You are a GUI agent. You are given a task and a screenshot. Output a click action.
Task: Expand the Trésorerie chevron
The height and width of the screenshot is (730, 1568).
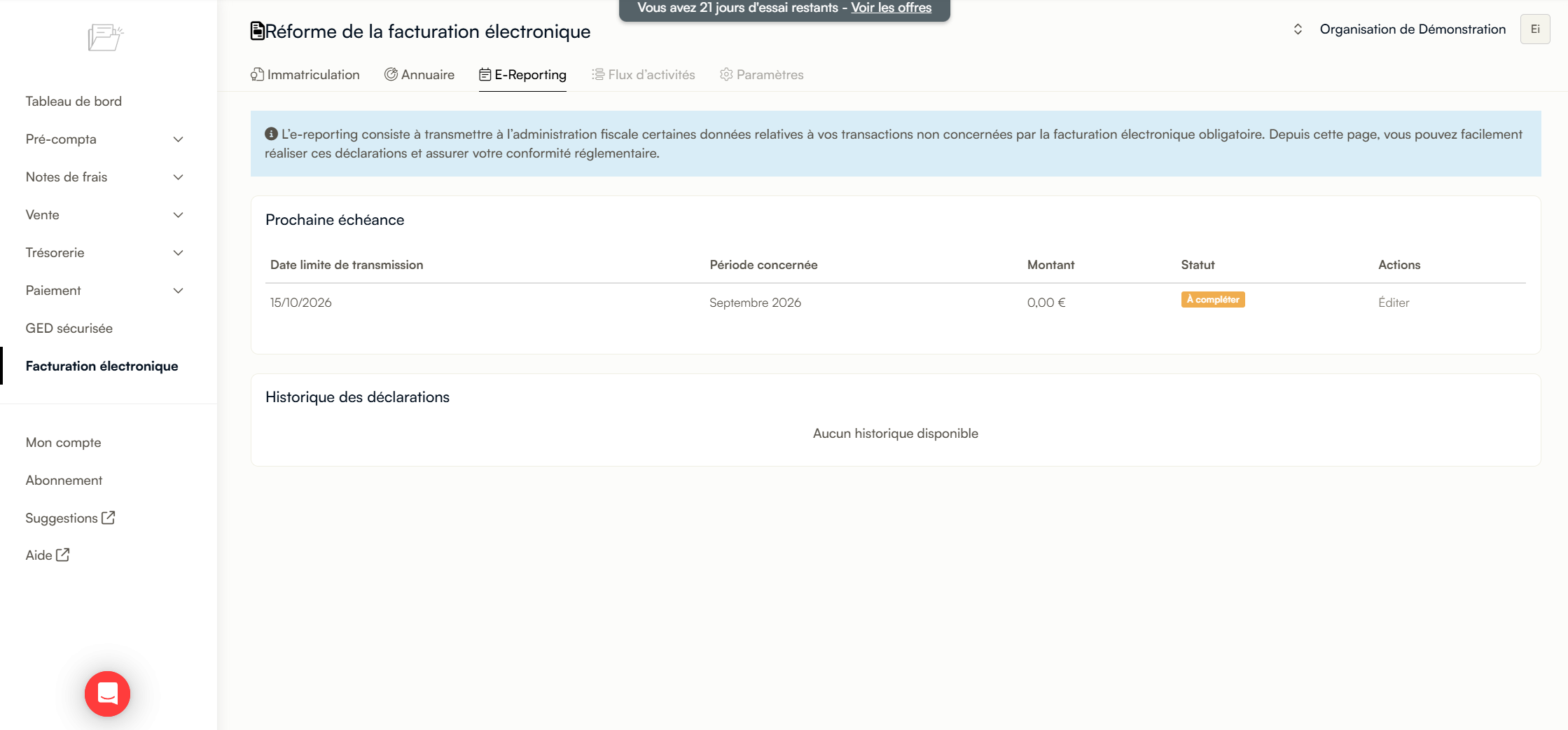[179, 253]
